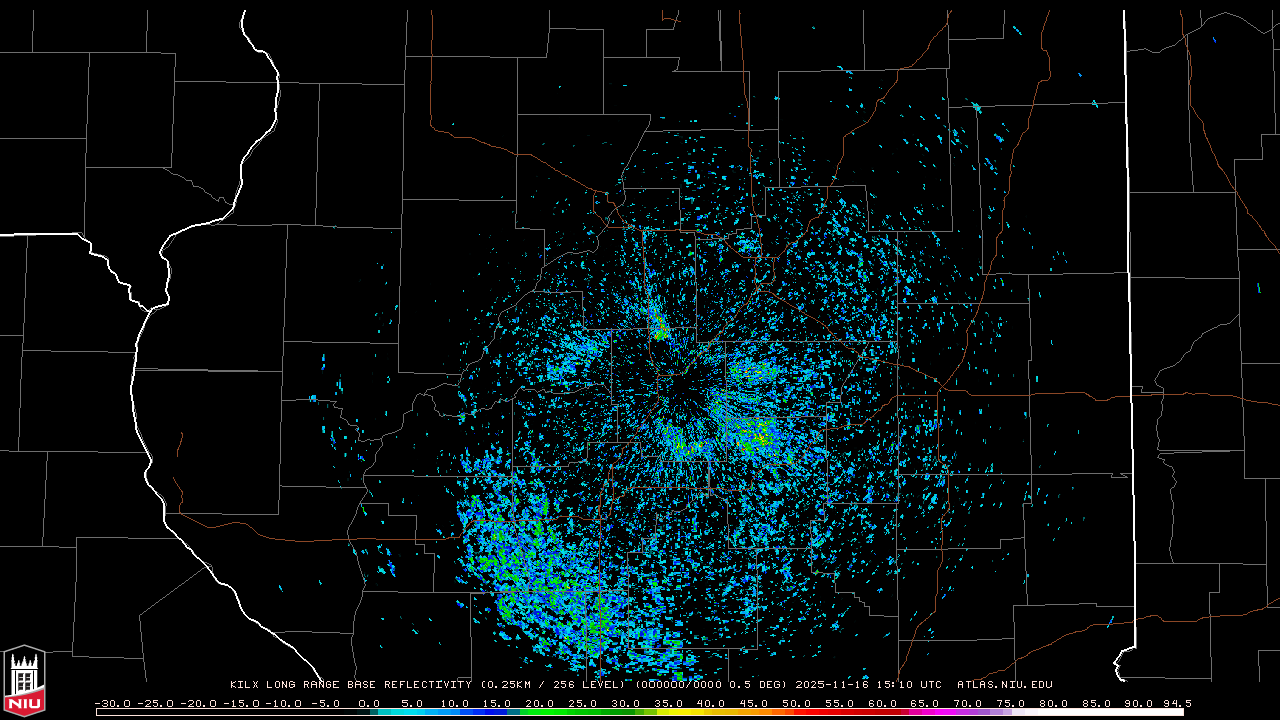Click the 2025-11-16 15:10 UTC timestamp

(x=868, y=685)
